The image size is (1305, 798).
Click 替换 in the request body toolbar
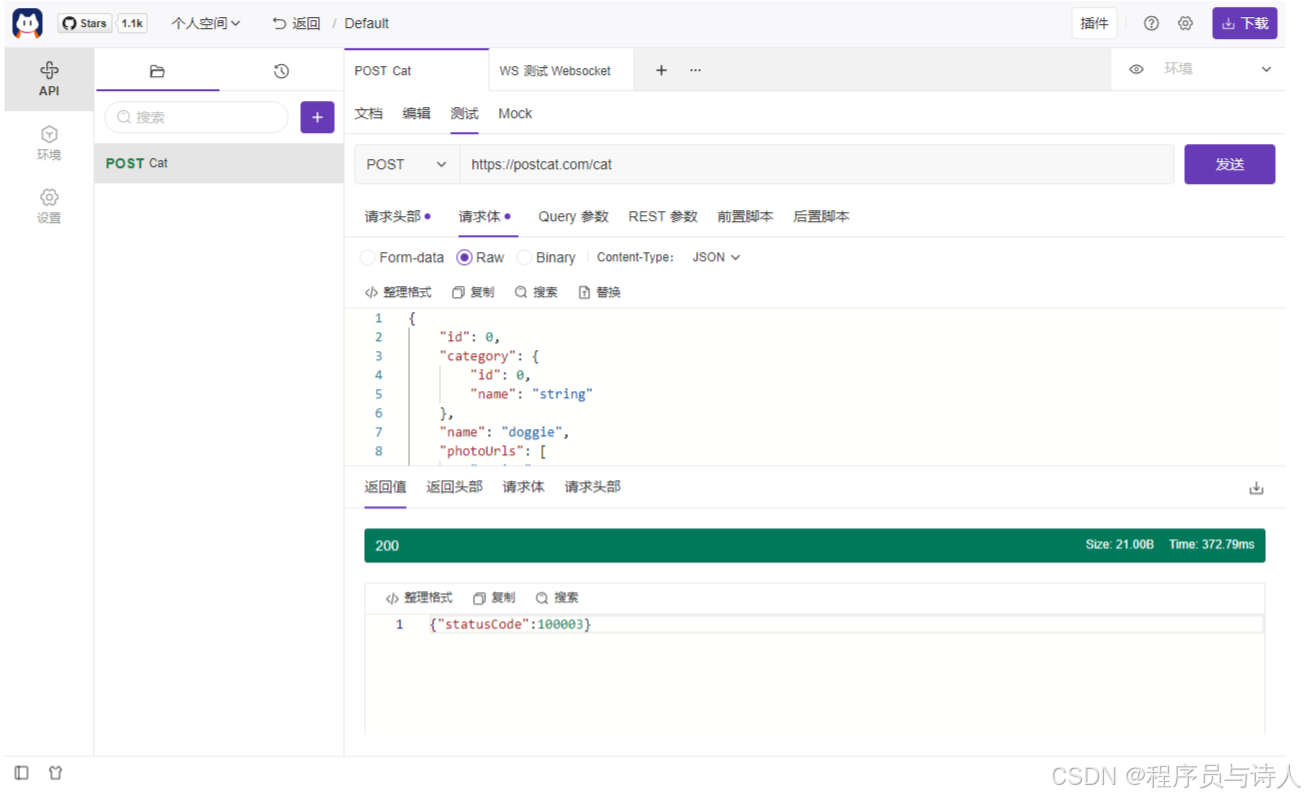[599, 292]
